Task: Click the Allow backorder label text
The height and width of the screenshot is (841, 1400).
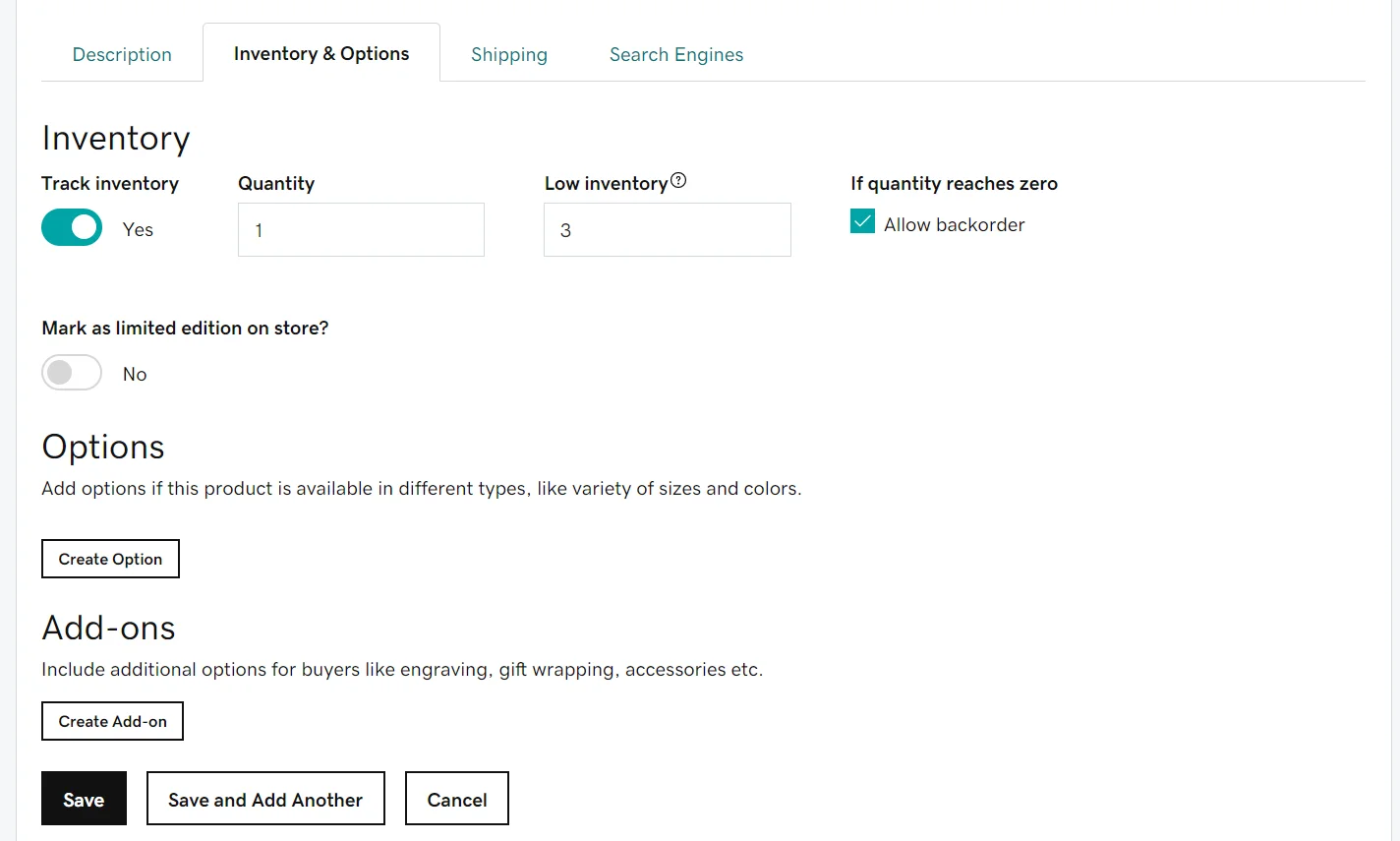Action: (x=954, y=224)
